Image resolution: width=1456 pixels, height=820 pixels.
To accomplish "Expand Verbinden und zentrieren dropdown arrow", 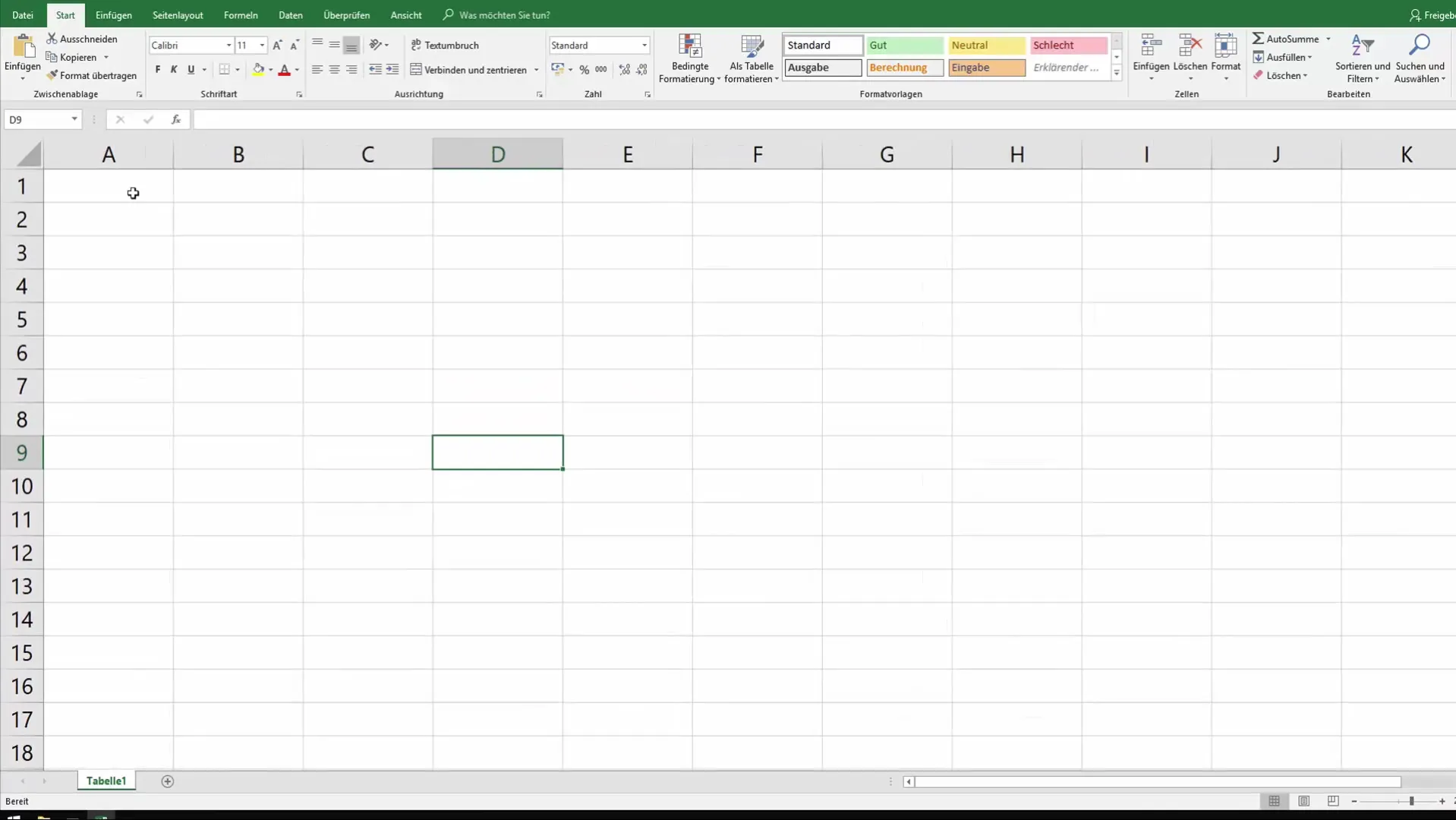I will (x=537, y=70).
